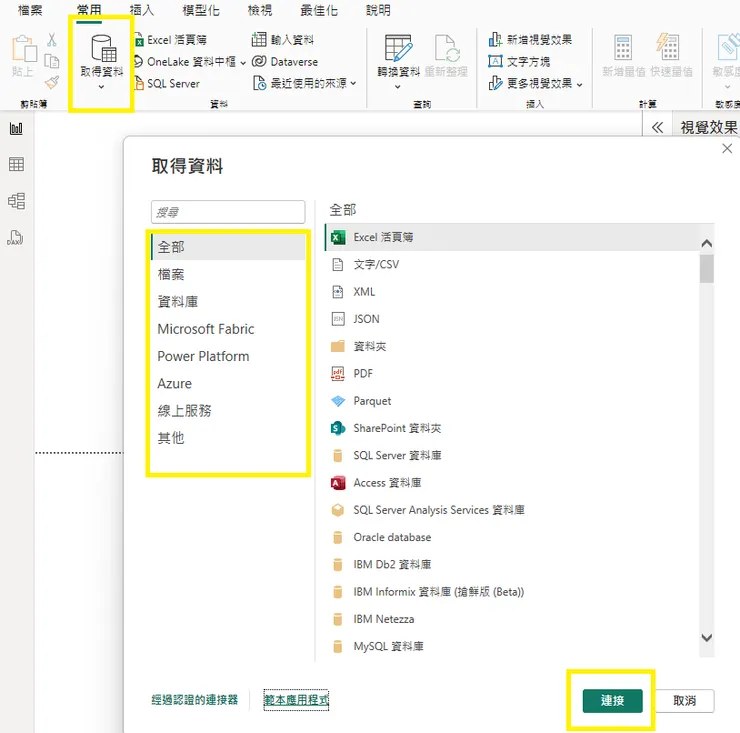Click 新增視覺效果 in the ribbon
Image resolution: width=740 pixels, height=733 pixels.
530,40
